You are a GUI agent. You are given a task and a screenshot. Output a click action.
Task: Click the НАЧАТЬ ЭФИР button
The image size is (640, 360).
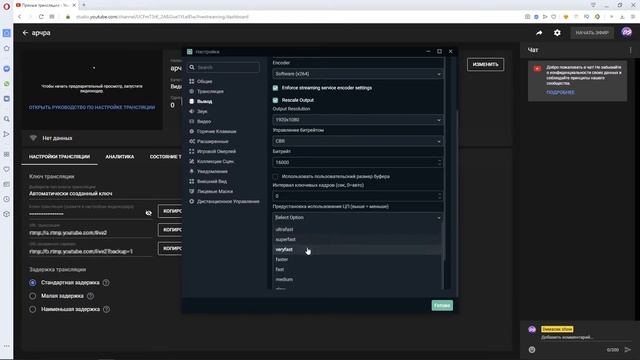coord(592,33)
